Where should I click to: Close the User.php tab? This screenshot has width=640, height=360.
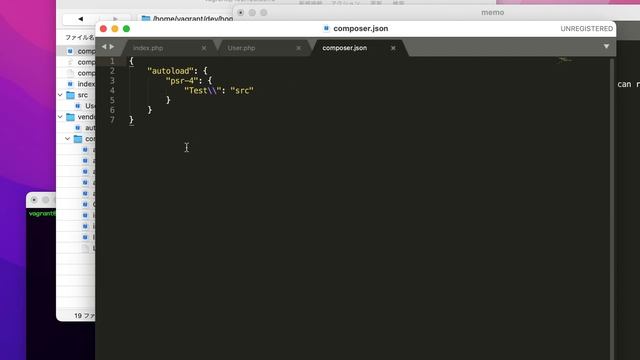pos(298,48)
